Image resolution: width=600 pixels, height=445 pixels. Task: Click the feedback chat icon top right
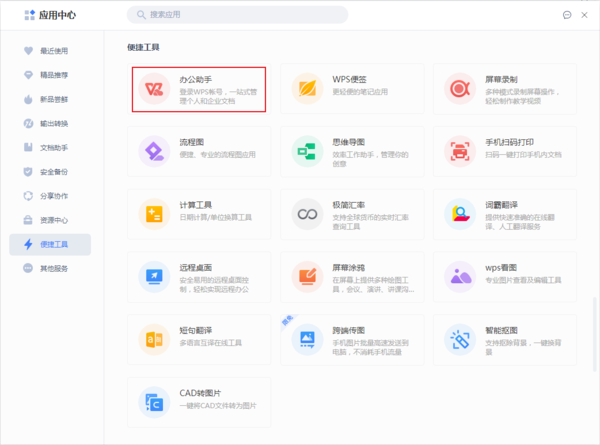point(566,15)
